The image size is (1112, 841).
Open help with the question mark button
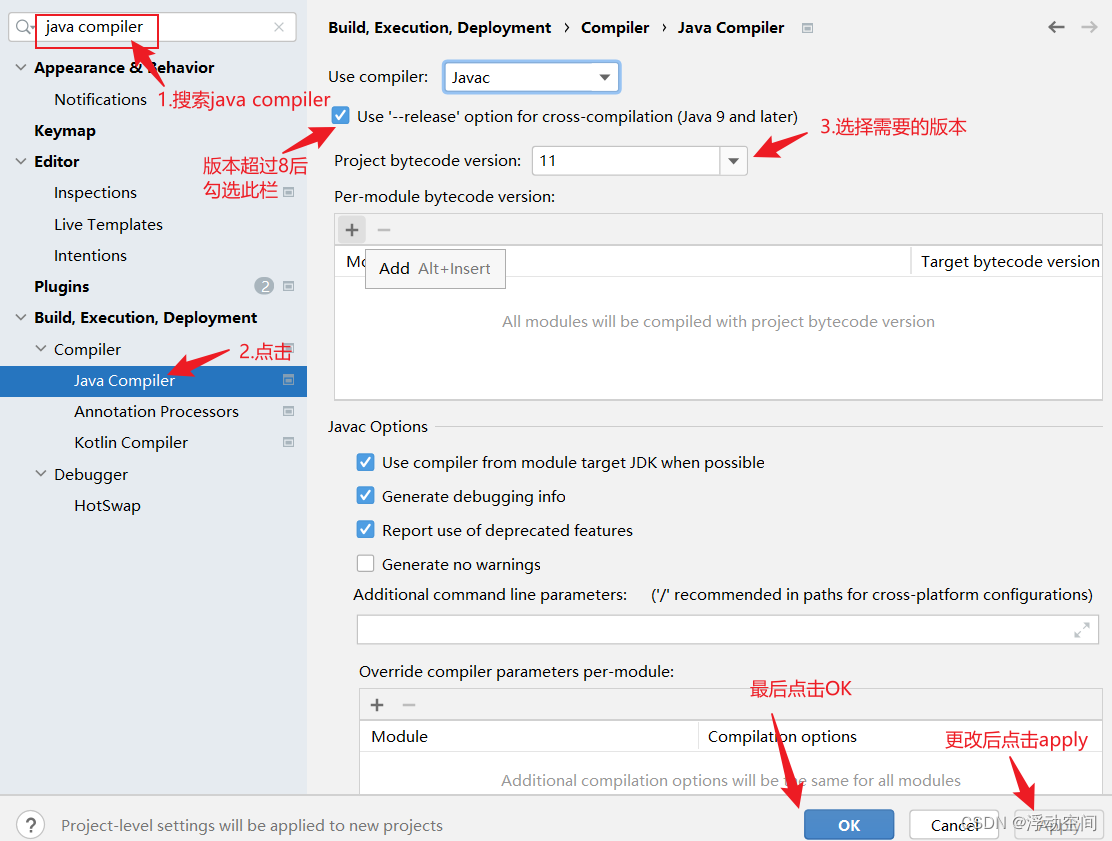point(30,825)
